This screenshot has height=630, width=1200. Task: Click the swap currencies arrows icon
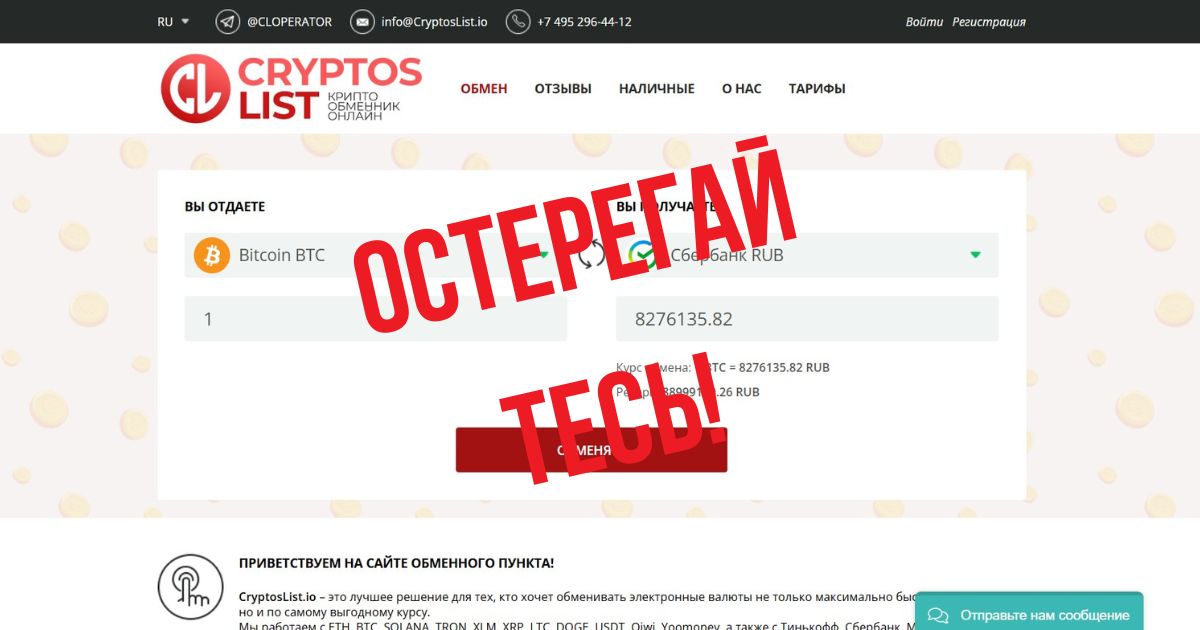coord(592,255)
